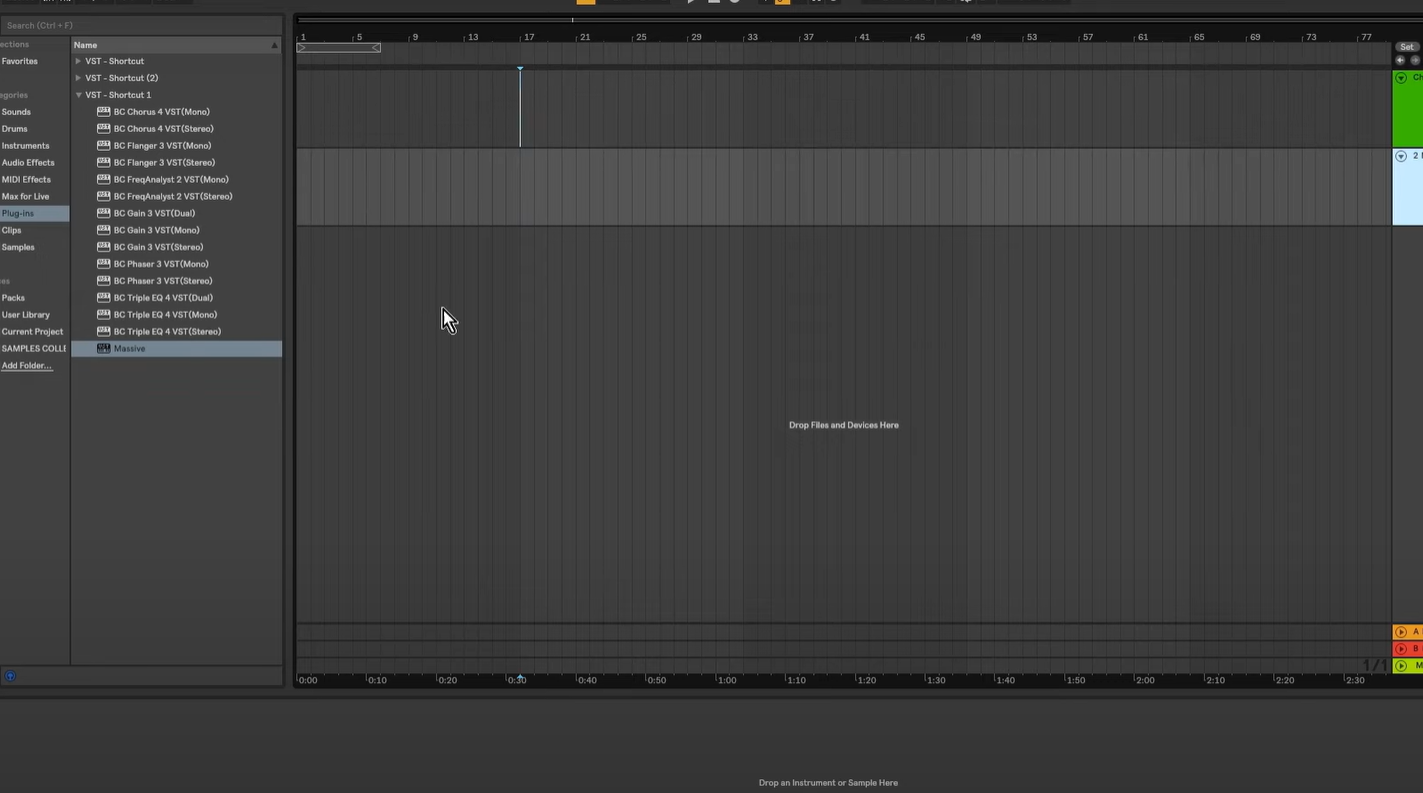
Task: Click the forward arrow beside the Set button
Action: pyautogui.click(x=1415, y=60)
